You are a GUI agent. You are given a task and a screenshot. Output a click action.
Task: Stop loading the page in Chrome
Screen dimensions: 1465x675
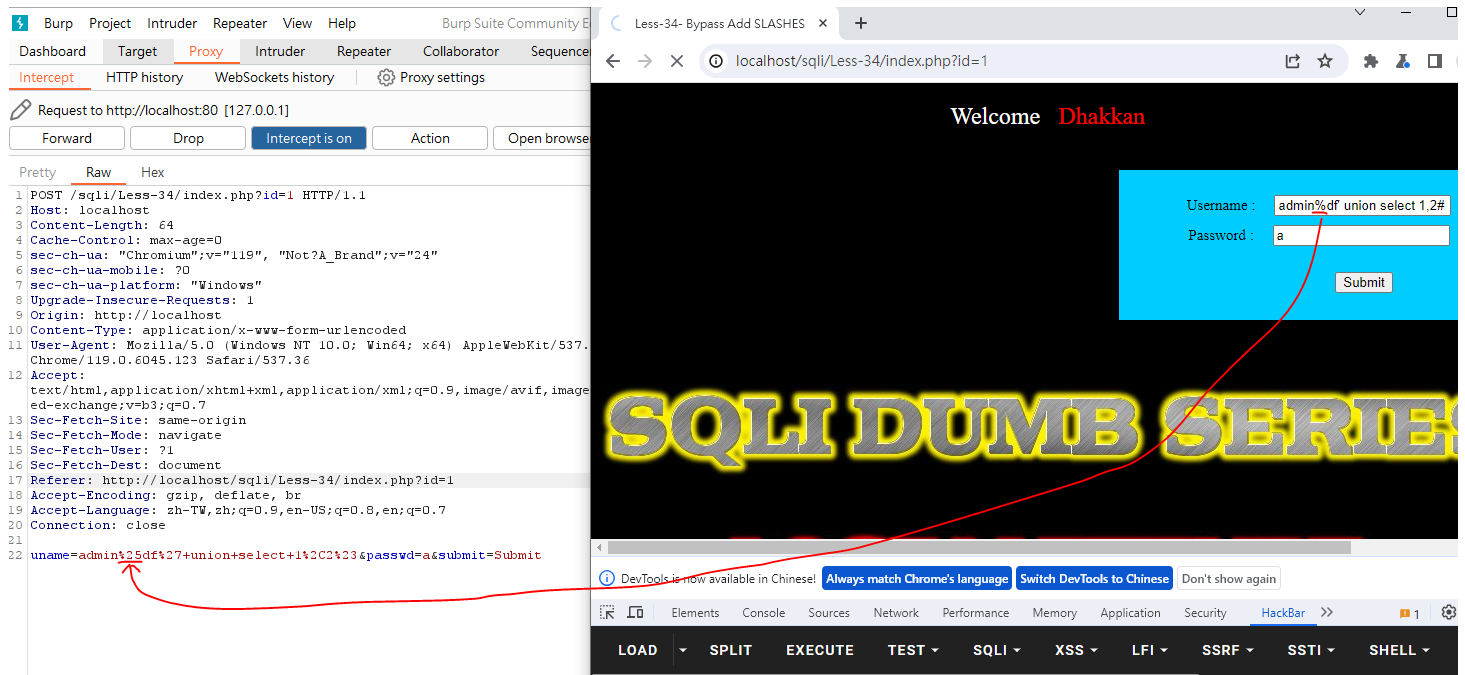coord(677,61)
